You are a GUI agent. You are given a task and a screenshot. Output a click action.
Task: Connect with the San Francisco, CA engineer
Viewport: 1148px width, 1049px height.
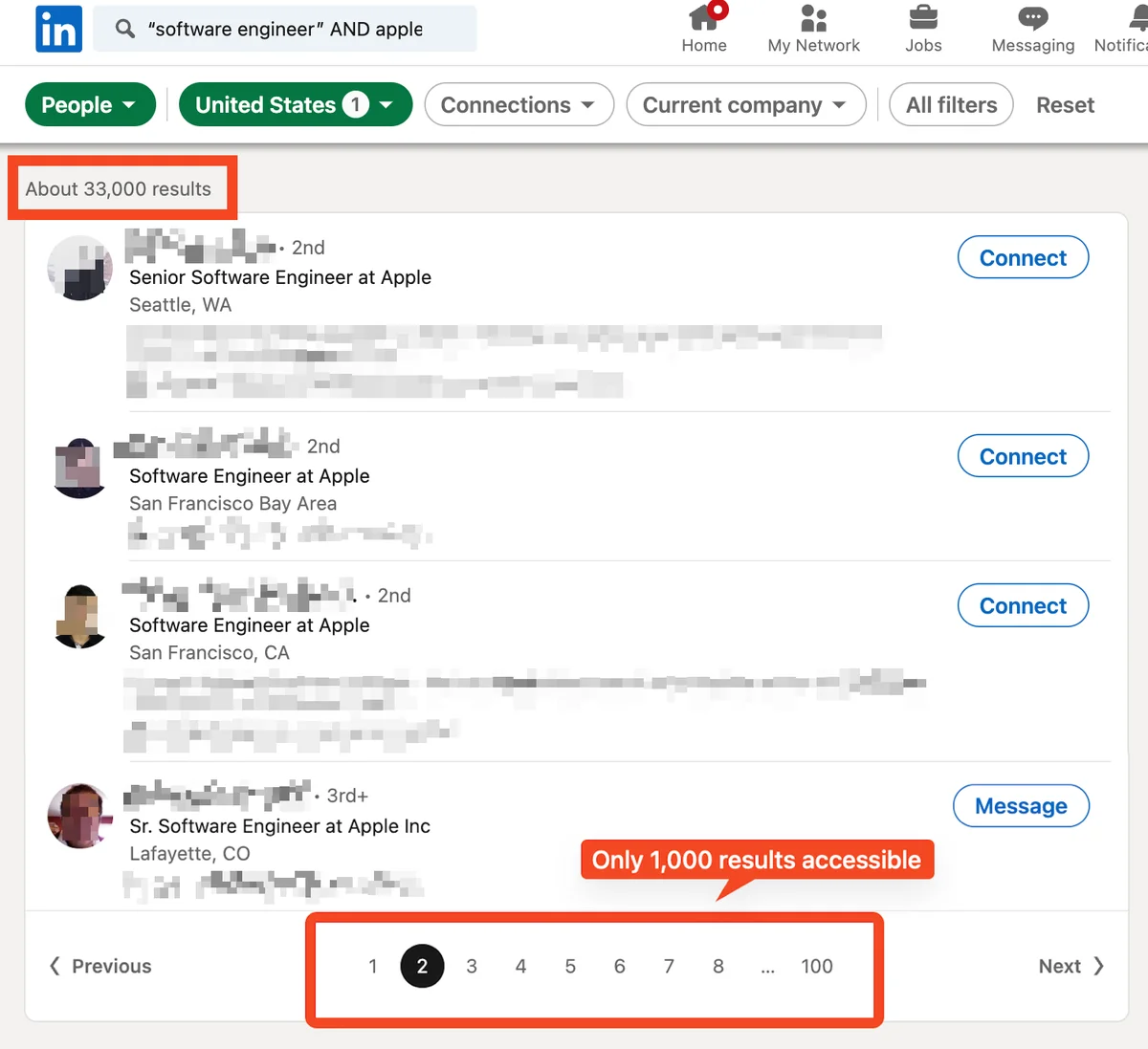(1023, 605)
